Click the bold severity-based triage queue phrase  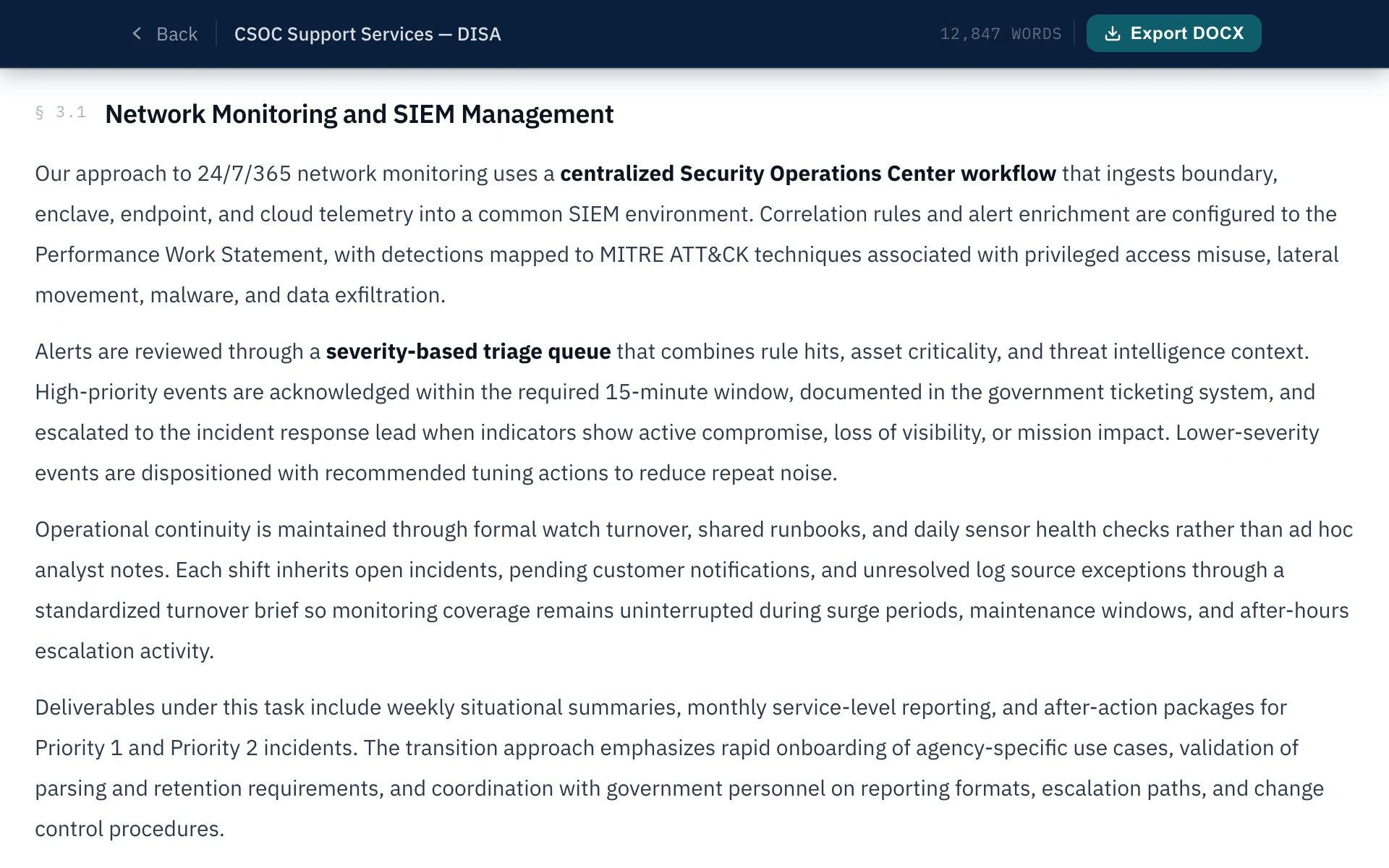pyautogui.click(x=468, y=351)
